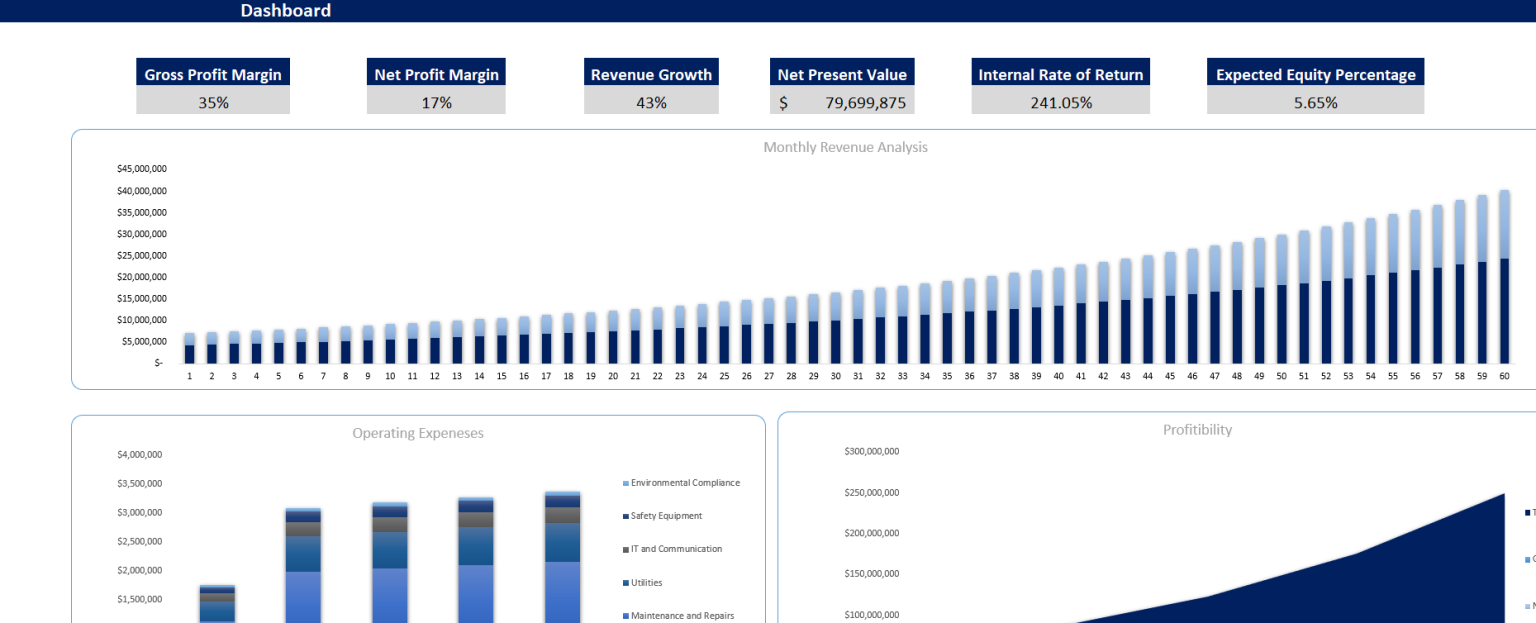Click the IT and Communication legend swatch

coord(626,548)
